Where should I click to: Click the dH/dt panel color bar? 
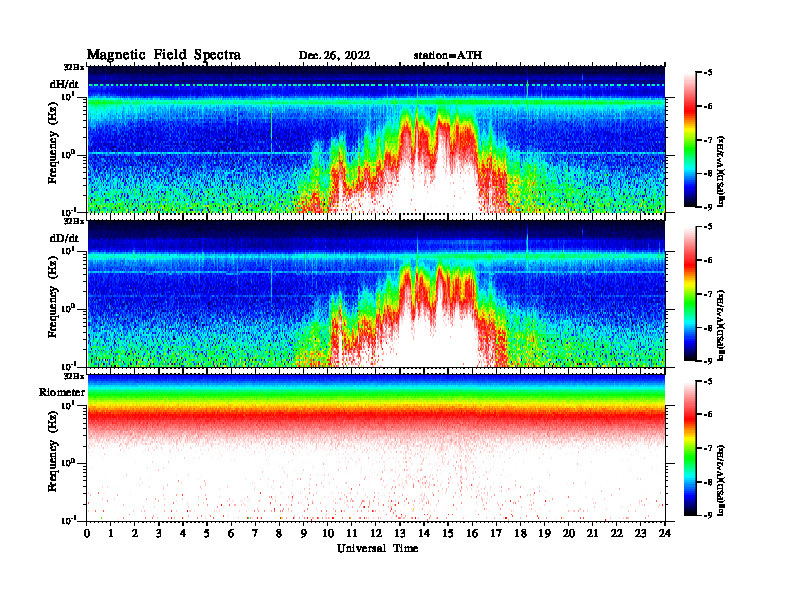coord(690,140)
